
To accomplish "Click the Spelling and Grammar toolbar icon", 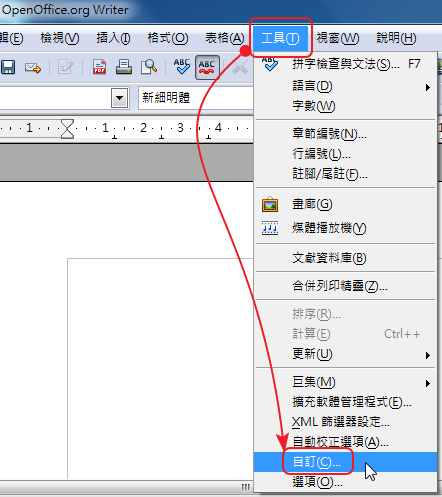I will (x=182, y=67).
